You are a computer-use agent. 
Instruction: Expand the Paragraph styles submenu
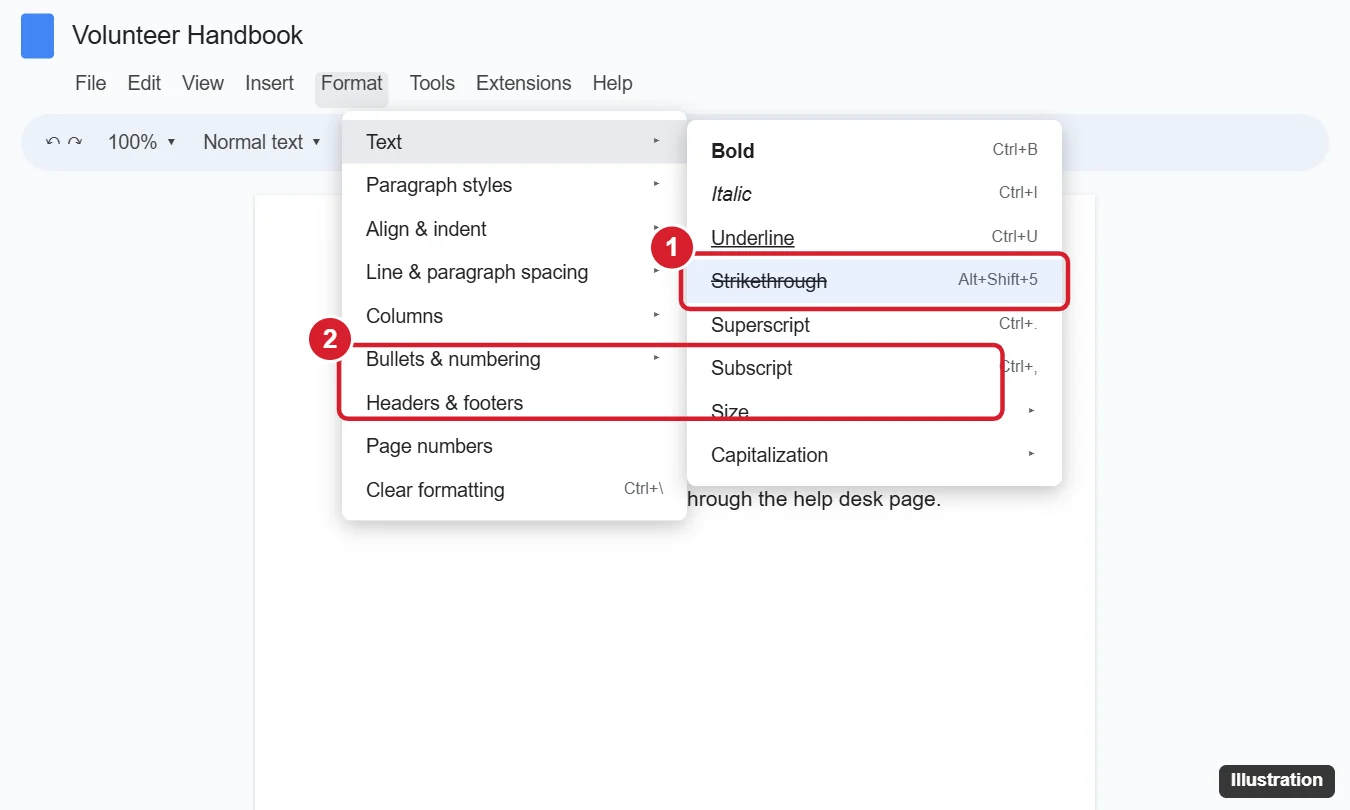coord(514,185)
